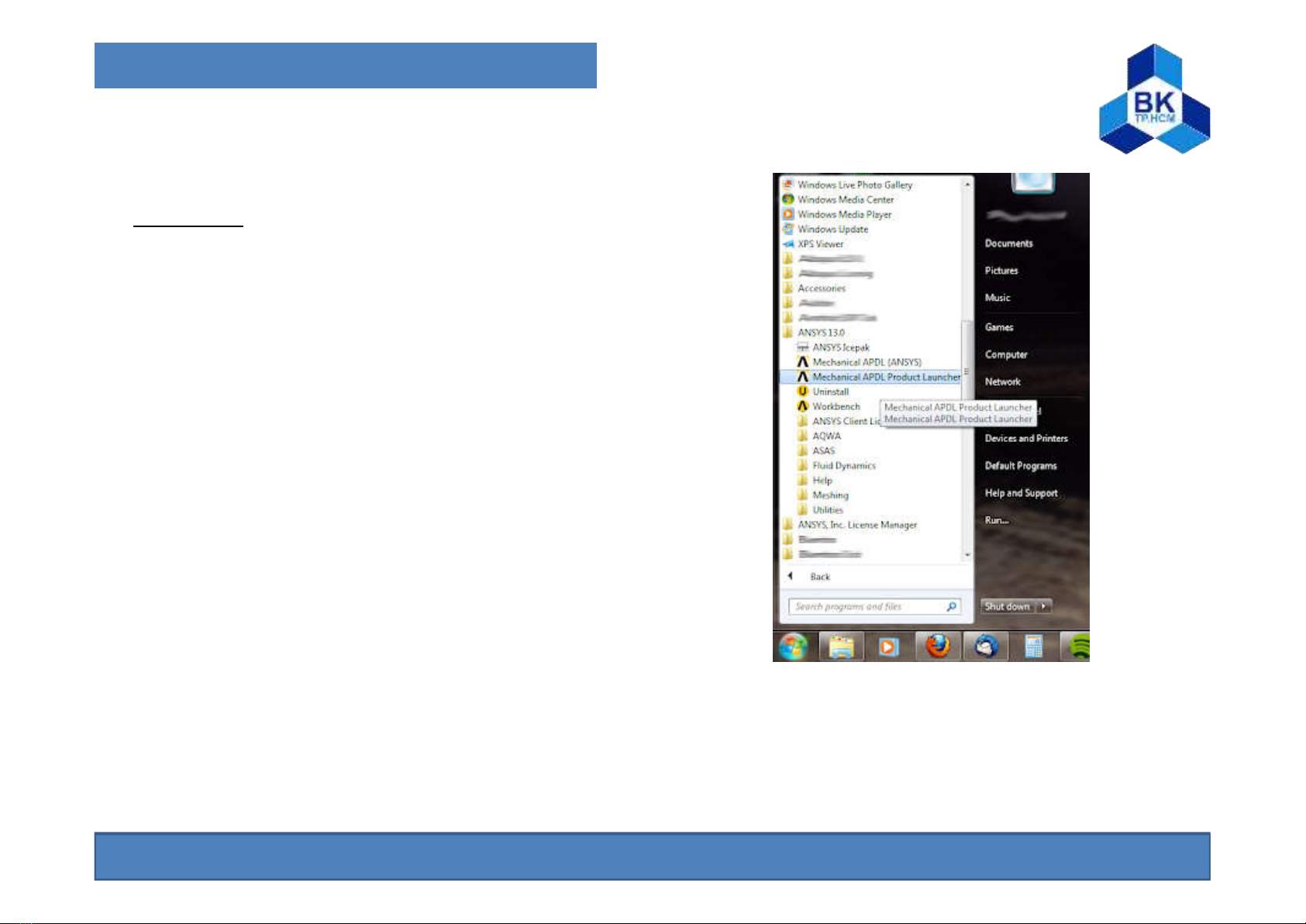Expand the Utilities folder
This screenshot has height=924, width=1306.
(x=821, y=509)
